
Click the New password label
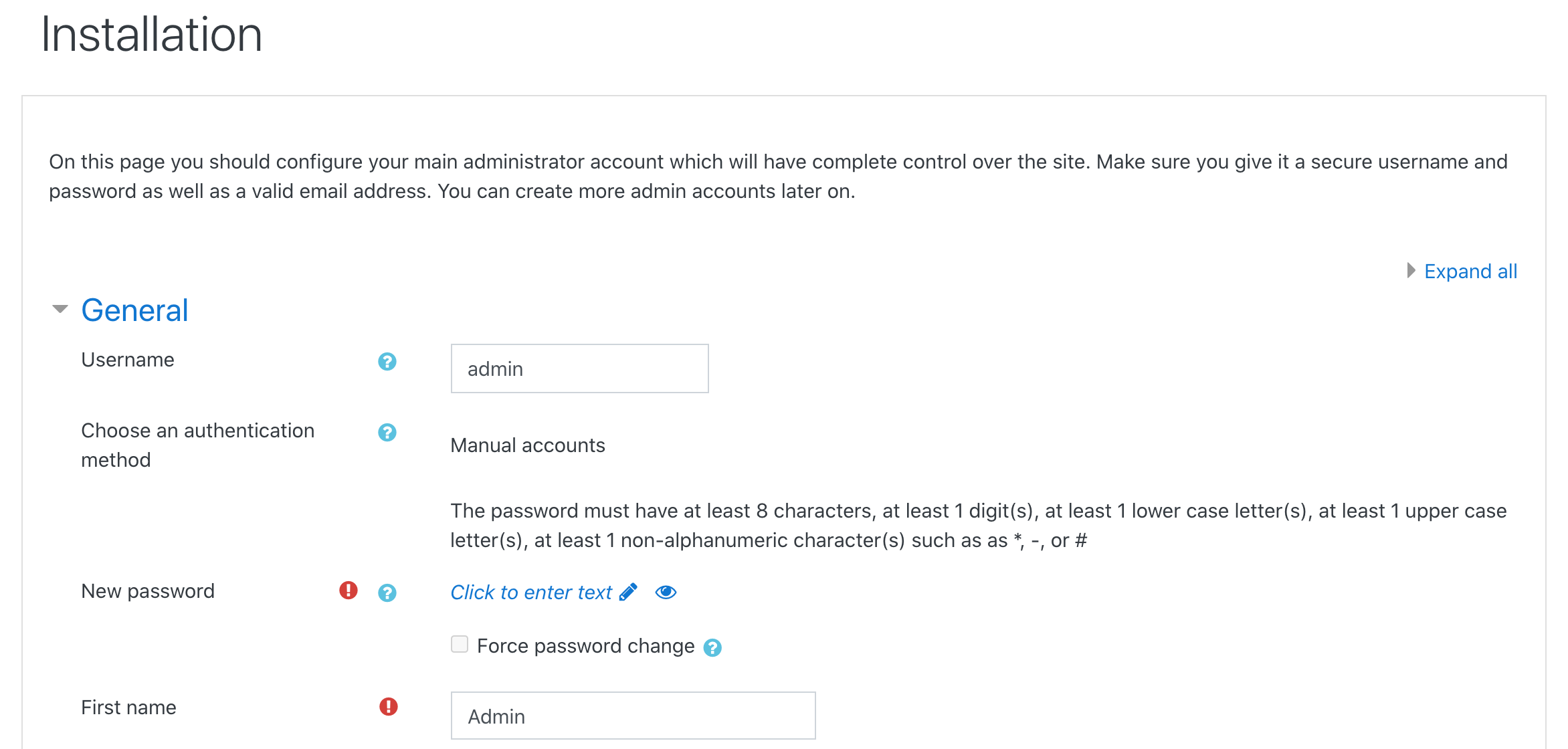(x=148, y=591)
